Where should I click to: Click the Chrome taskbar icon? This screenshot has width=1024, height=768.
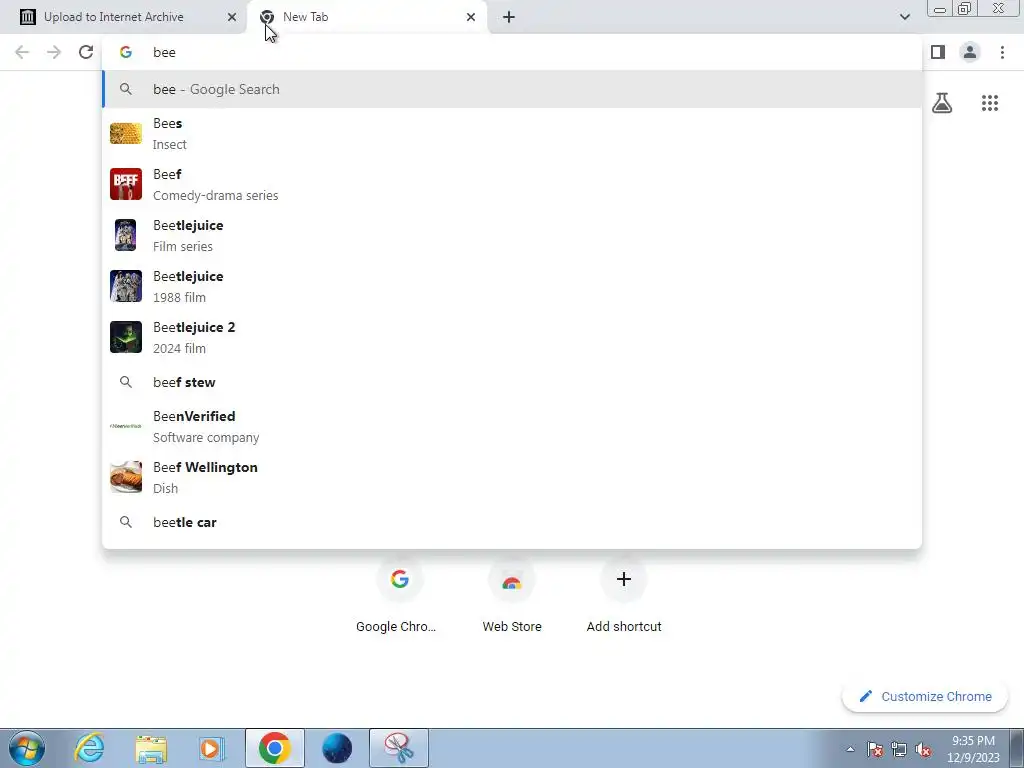pyautogui.click(x=274, y=748)
